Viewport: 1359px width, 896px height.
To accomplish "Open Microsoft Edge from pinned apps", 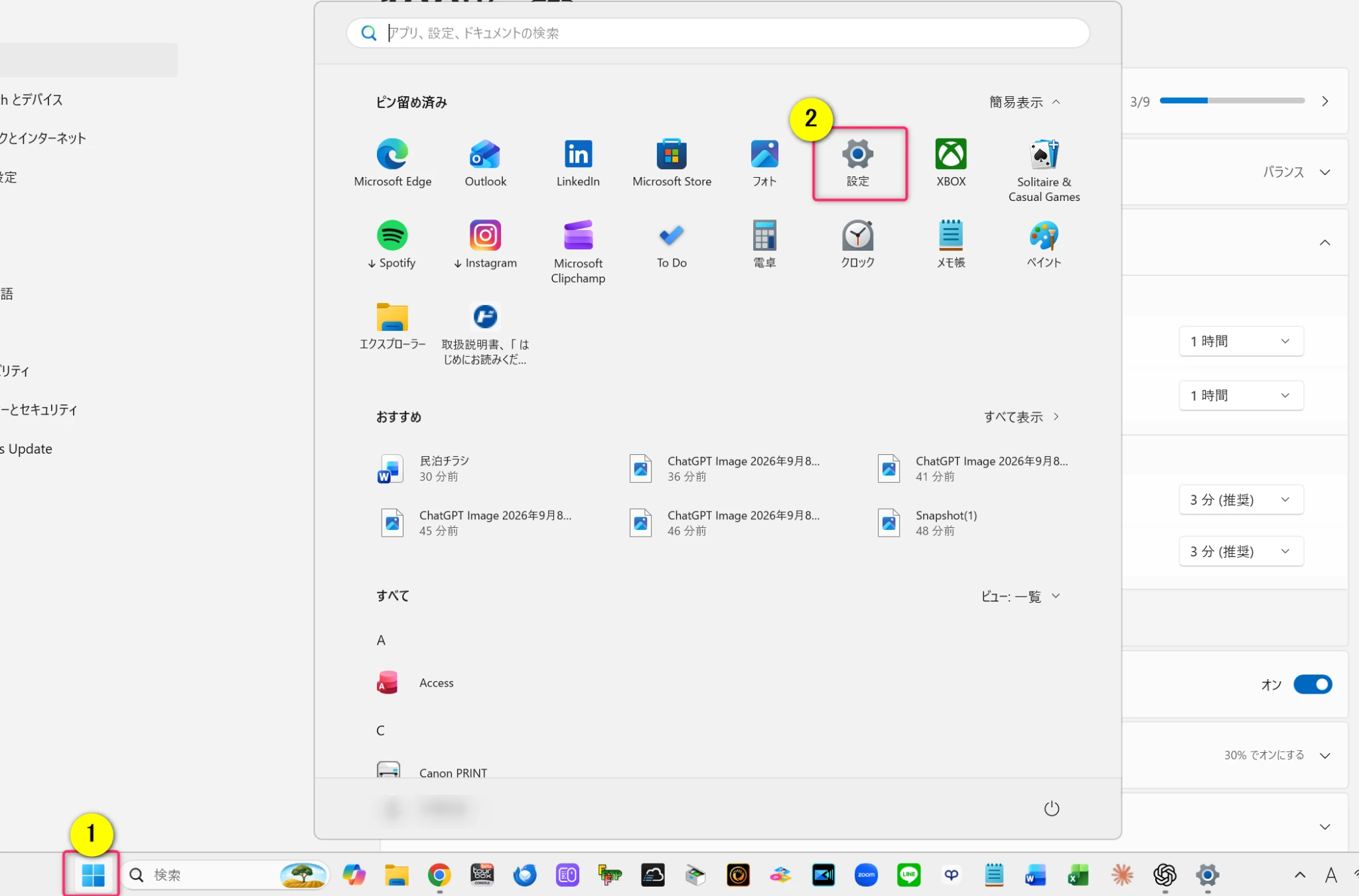I will (x=392, y=163).
